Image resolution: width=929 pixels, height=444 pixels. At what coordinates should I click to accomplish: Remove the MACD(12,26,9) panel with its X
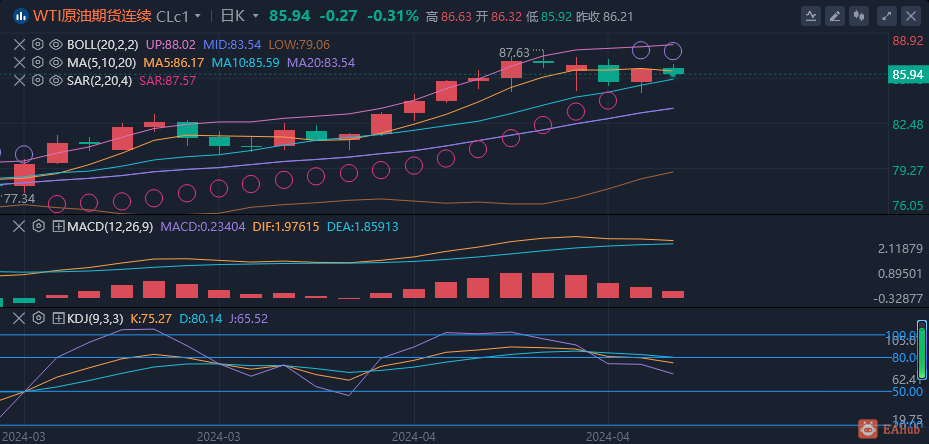[x=20, y=226]
